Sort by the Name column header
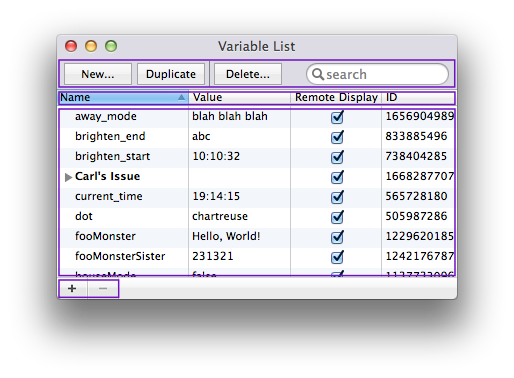The width and height of the screenshot is (514, 378). click(123, 97)
